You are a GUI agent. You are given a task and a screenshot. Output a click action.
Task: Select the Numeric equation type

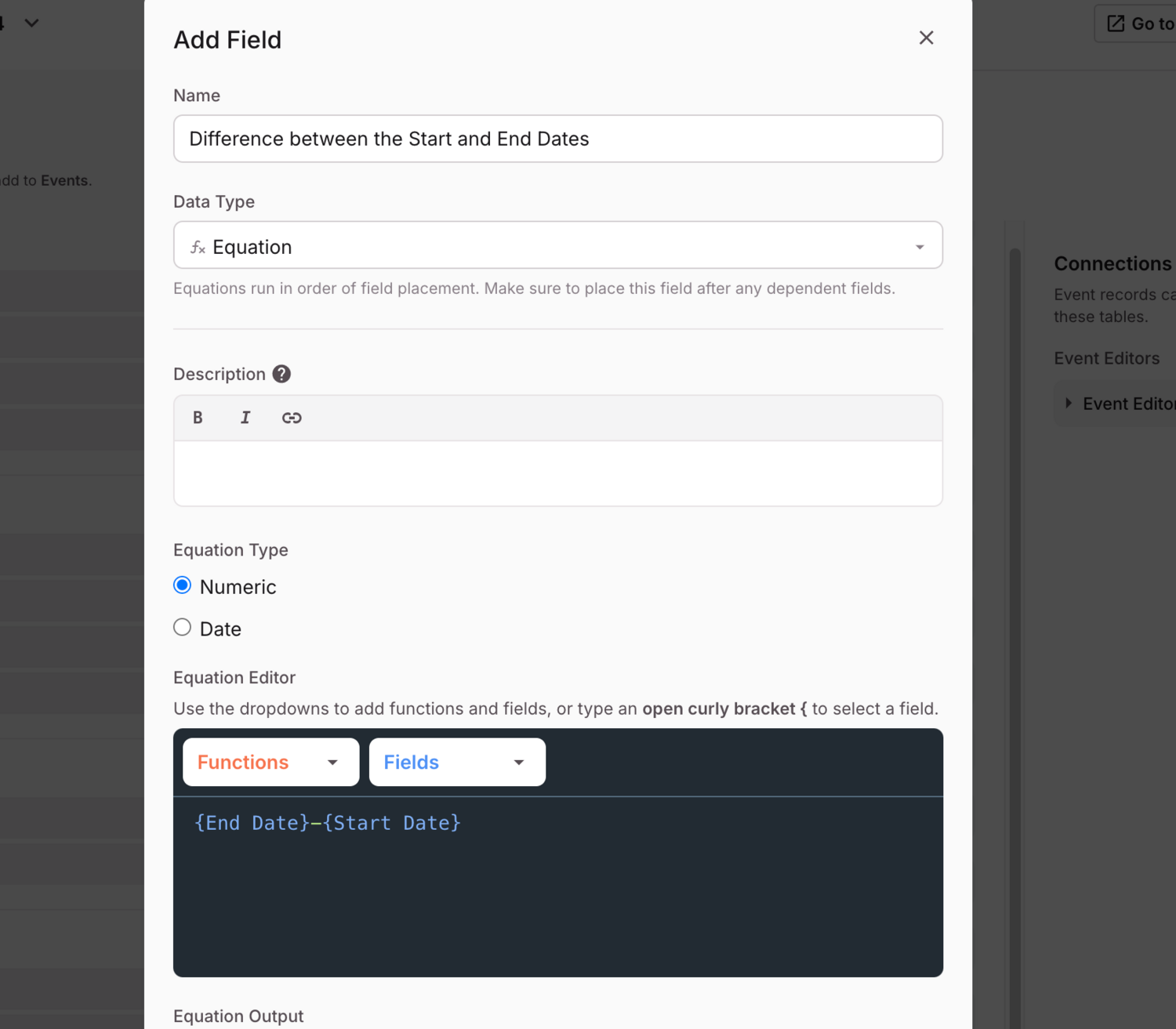pyautogui.click(x=183, y=585)
